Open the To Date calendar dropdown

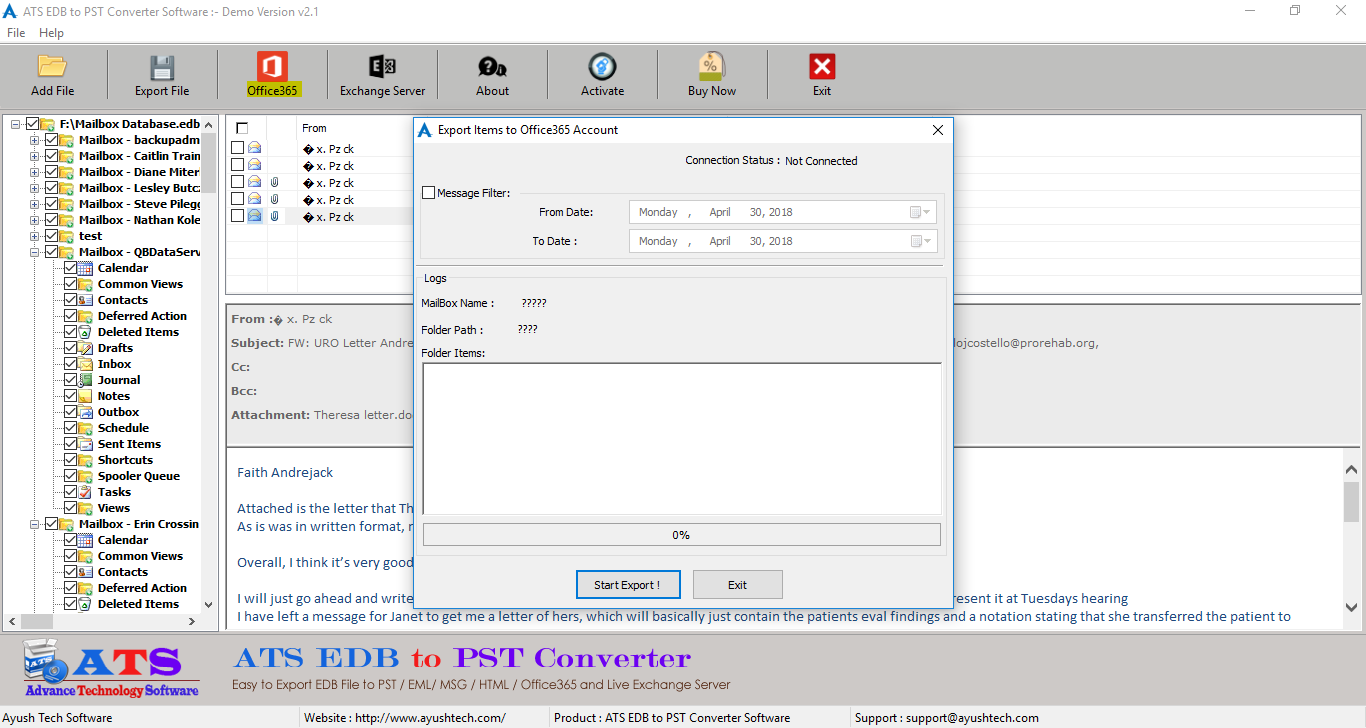pyautogui.click(x=920, y=241)
